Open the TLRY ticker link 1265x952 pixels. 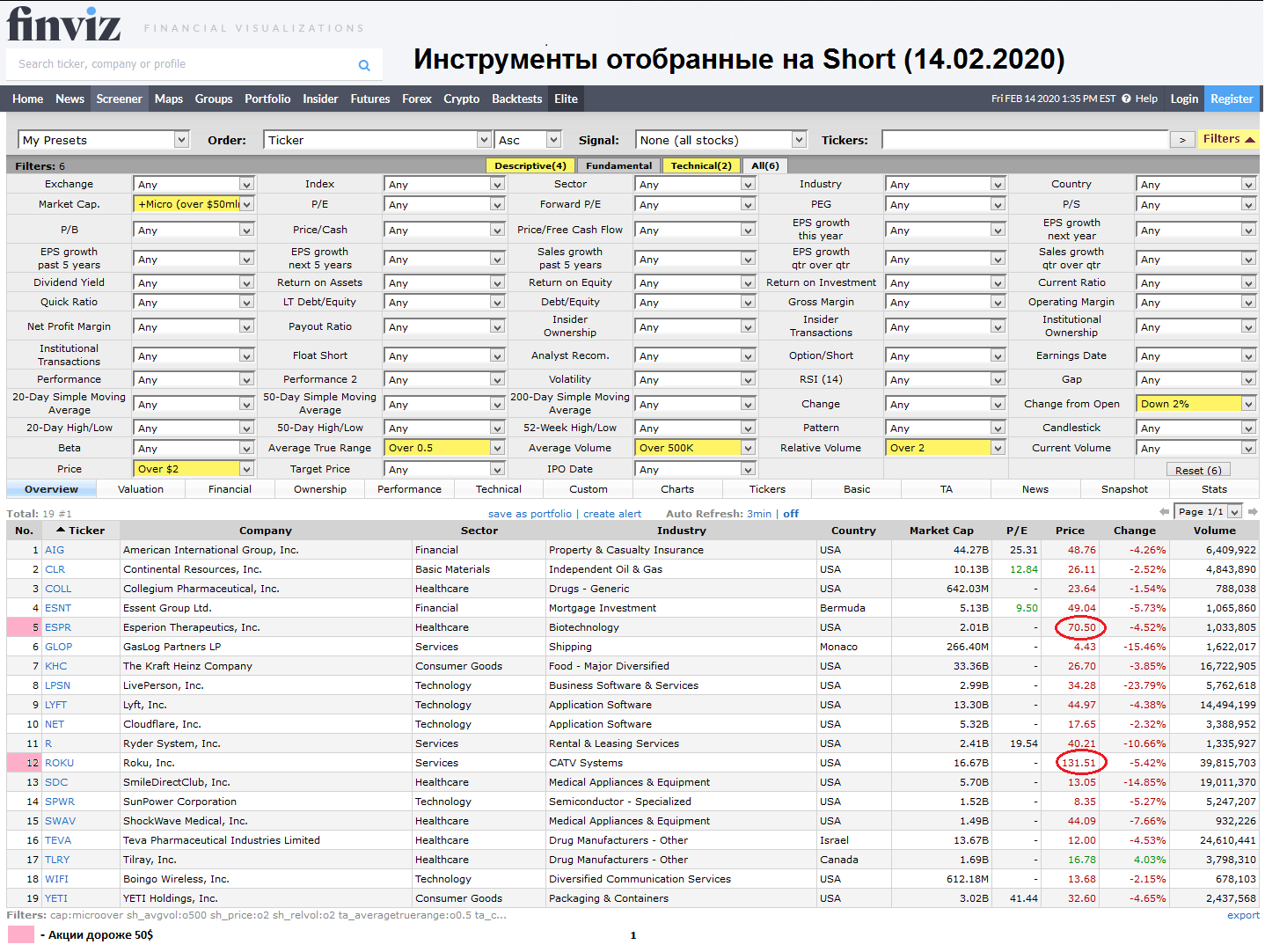click(x=57, y=860)
